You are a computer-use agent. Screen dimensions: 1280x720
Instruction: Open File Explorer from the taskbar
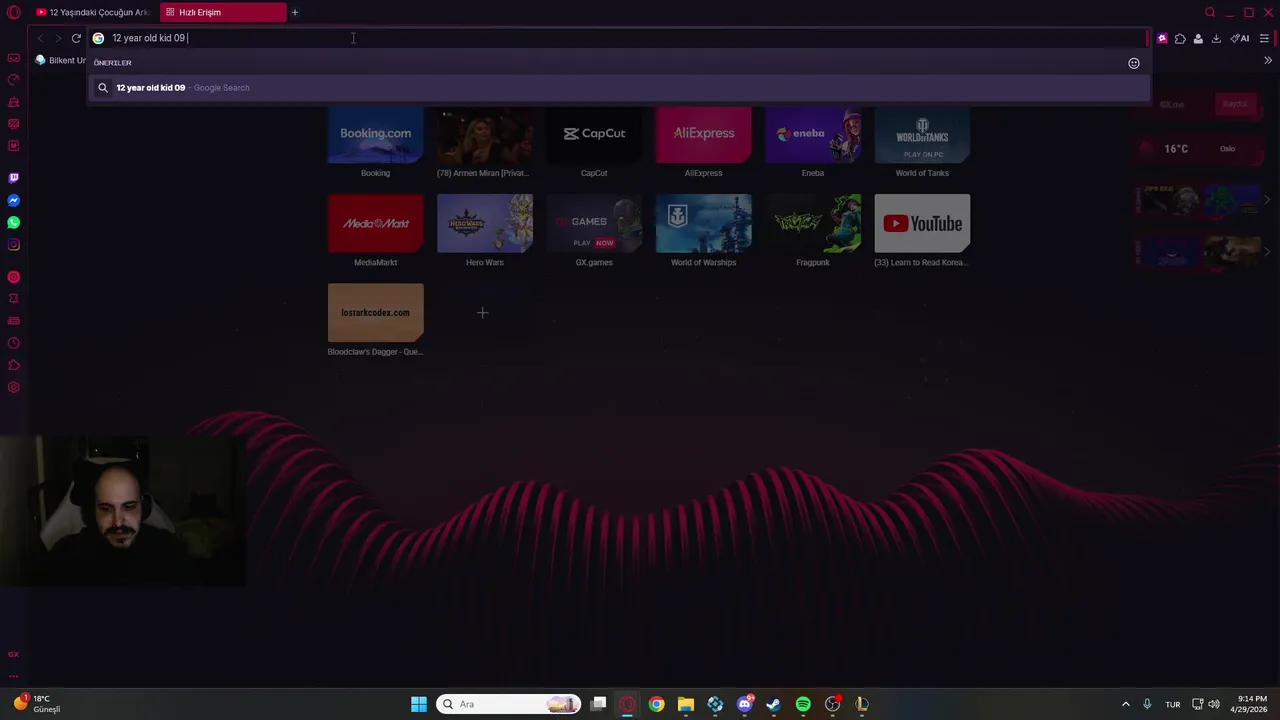pos(686,704)
